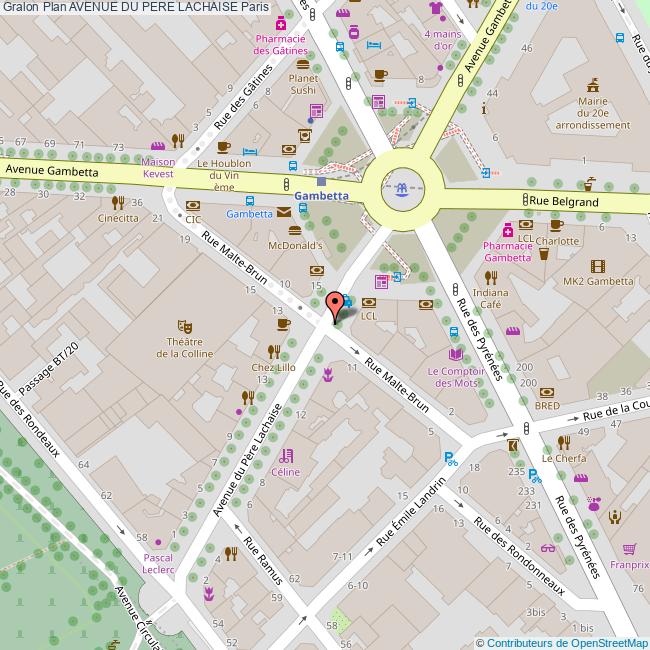The image size is (650, 650).
Task: Select the MK2 Gambetta cinema icon
Action: coord(598,266)
